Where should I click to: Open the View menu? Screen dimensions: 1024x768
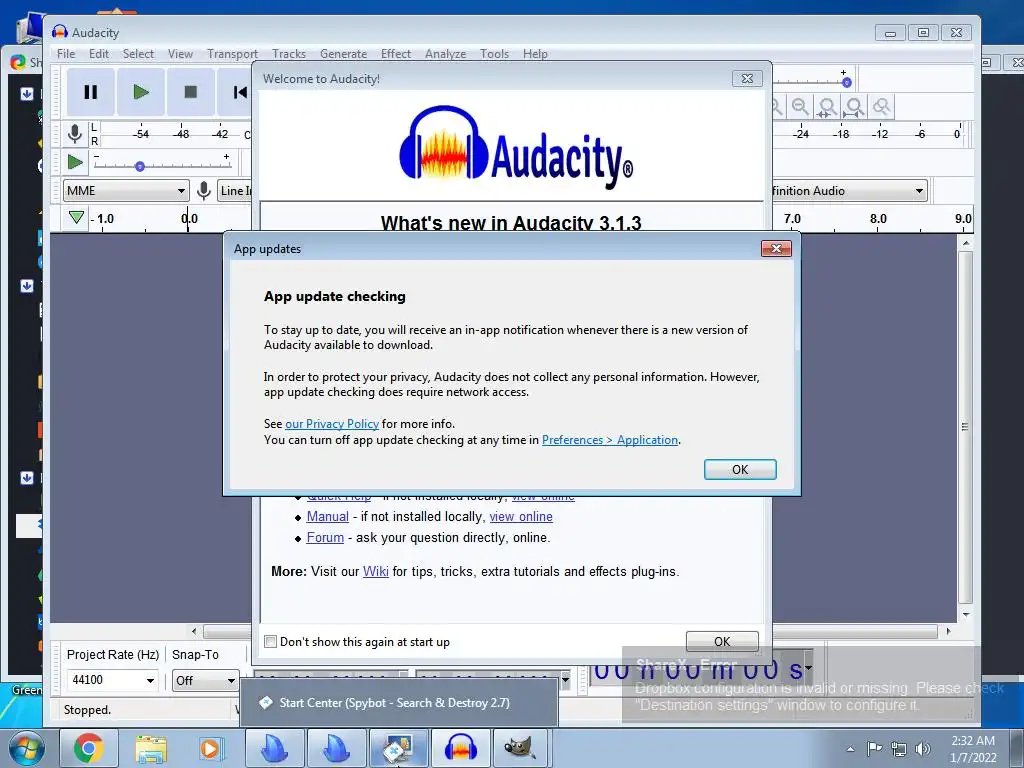pos(180,54)
